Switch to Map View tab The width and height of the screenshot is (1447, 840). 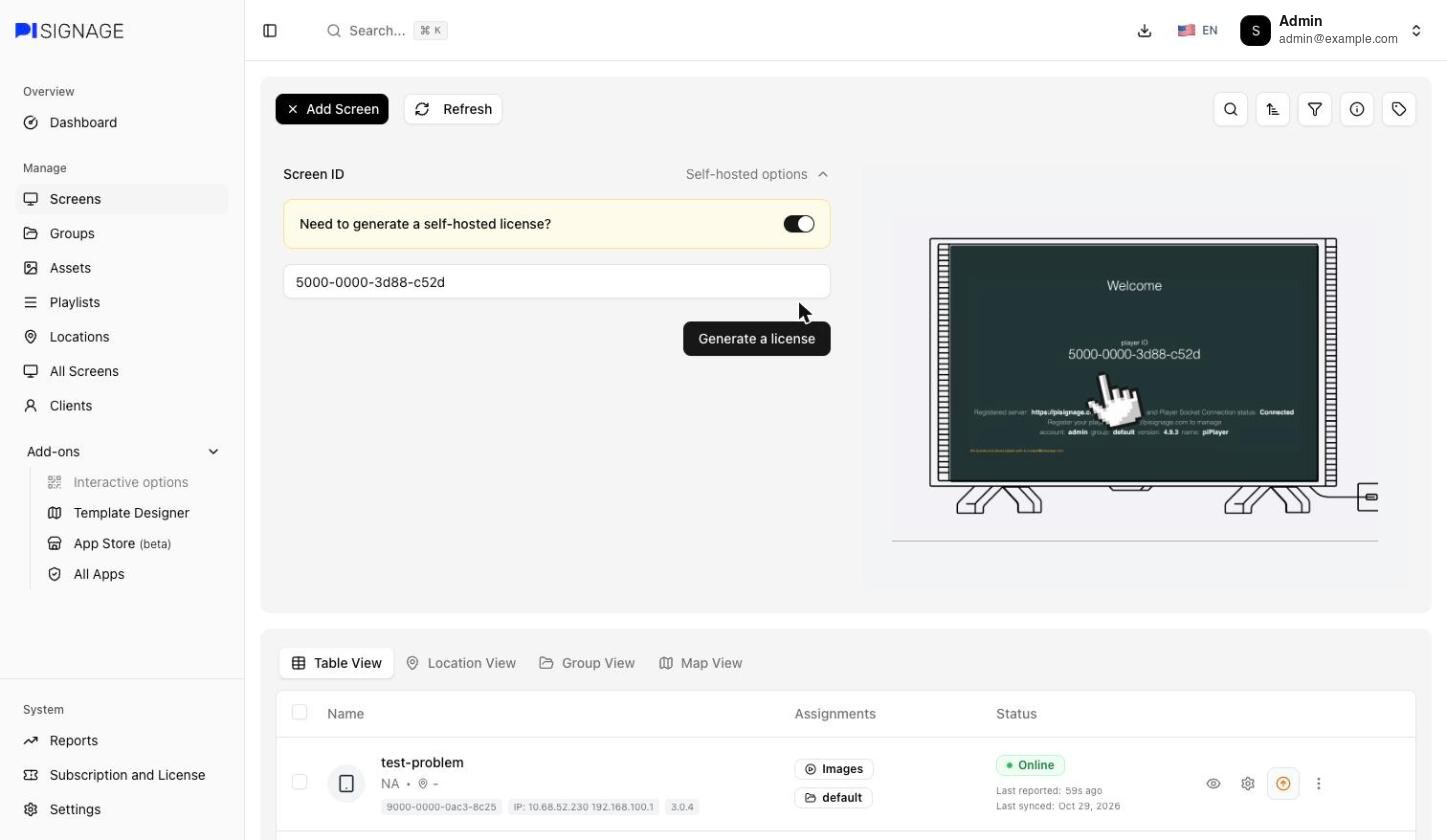[701, 663]
